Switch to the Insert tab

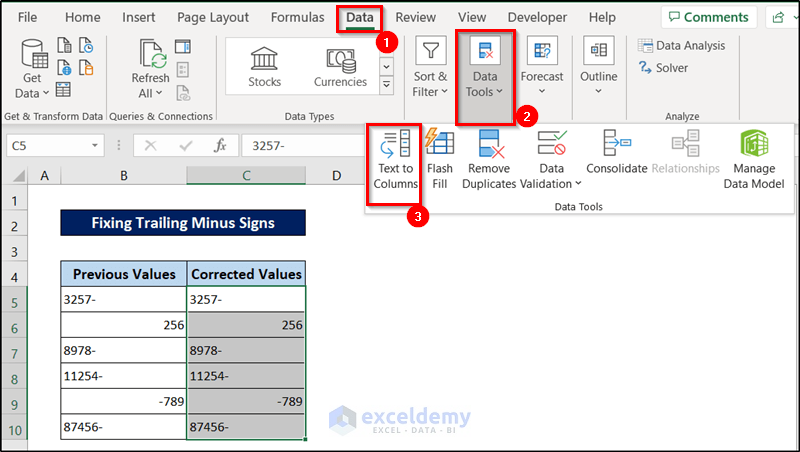138,17
